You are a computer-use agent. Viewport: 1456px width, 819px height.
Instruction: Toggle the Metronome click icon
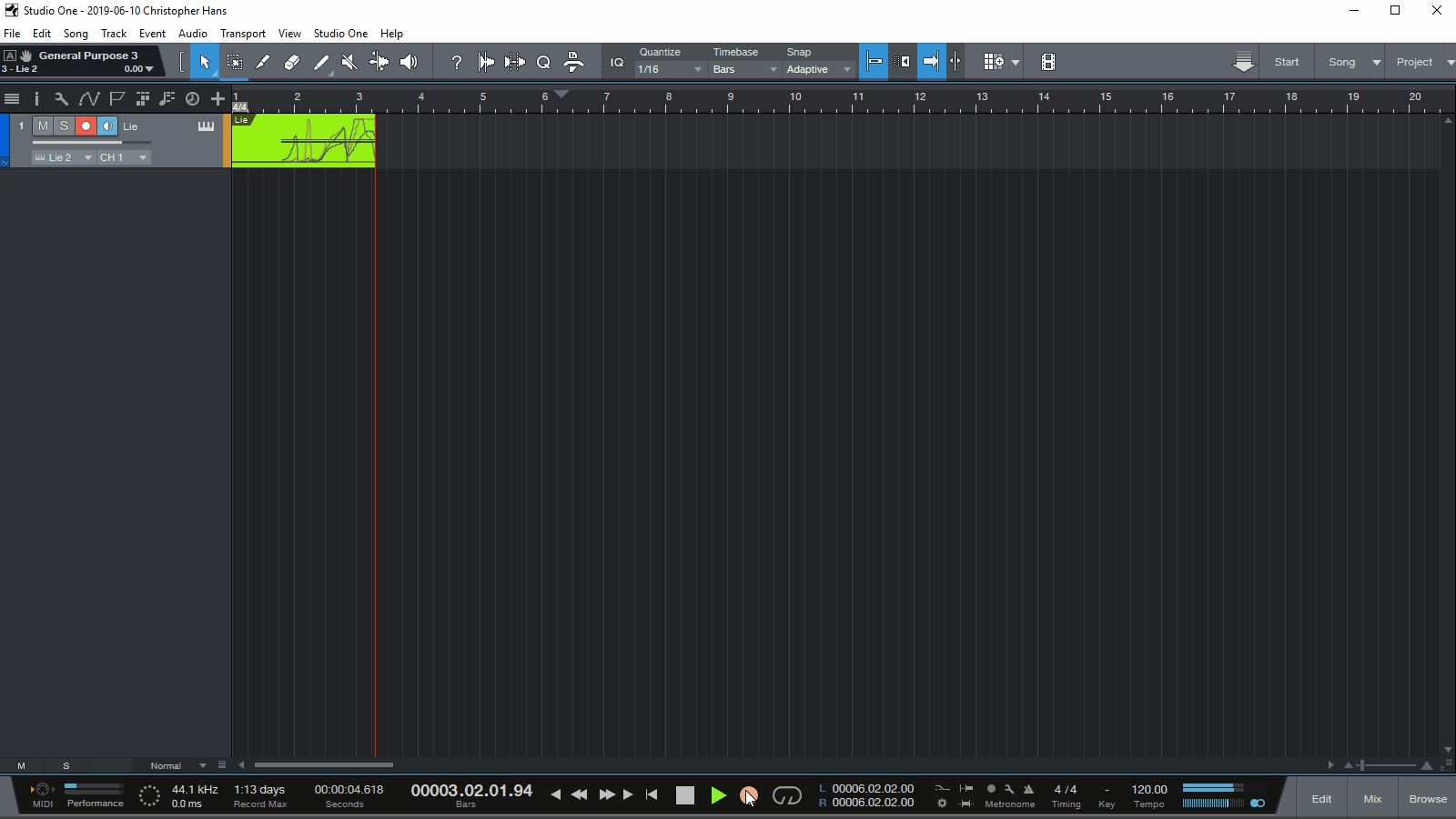click(1028, 790)
